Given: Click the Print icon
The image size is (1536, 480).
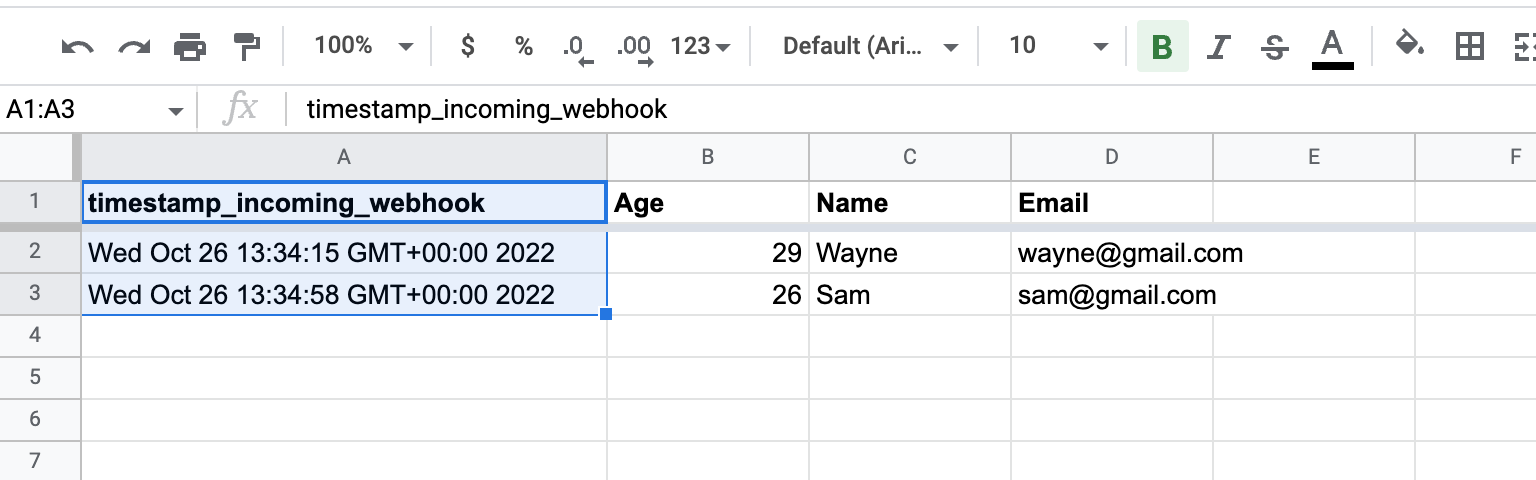Looking at the screenshot, I should tap(190, 46).
